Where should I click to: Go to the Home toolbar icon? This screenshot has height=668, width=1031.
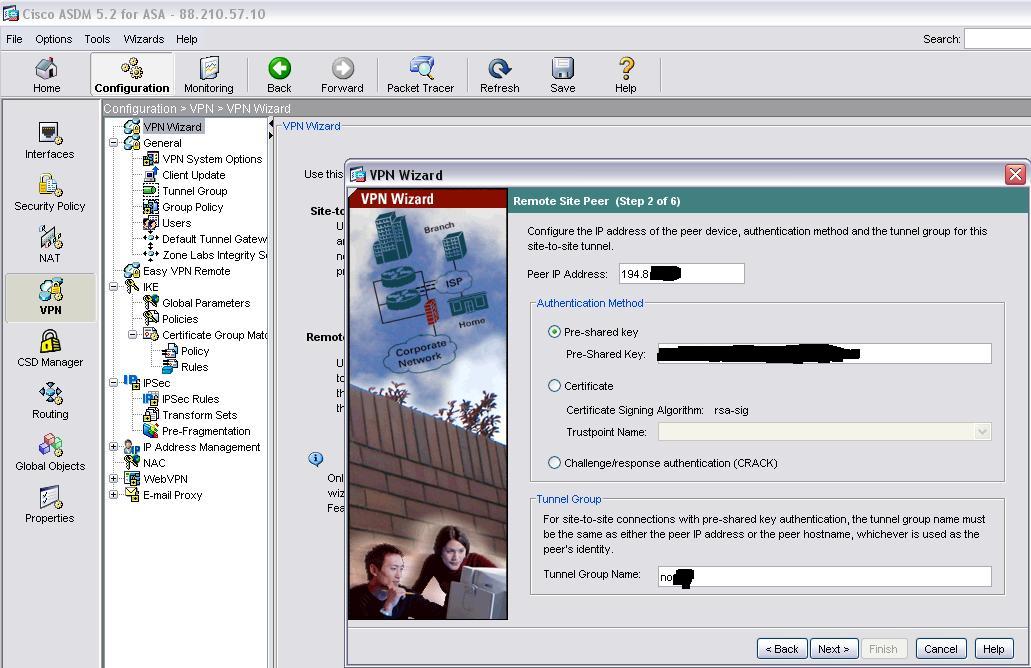coord(47,75)
